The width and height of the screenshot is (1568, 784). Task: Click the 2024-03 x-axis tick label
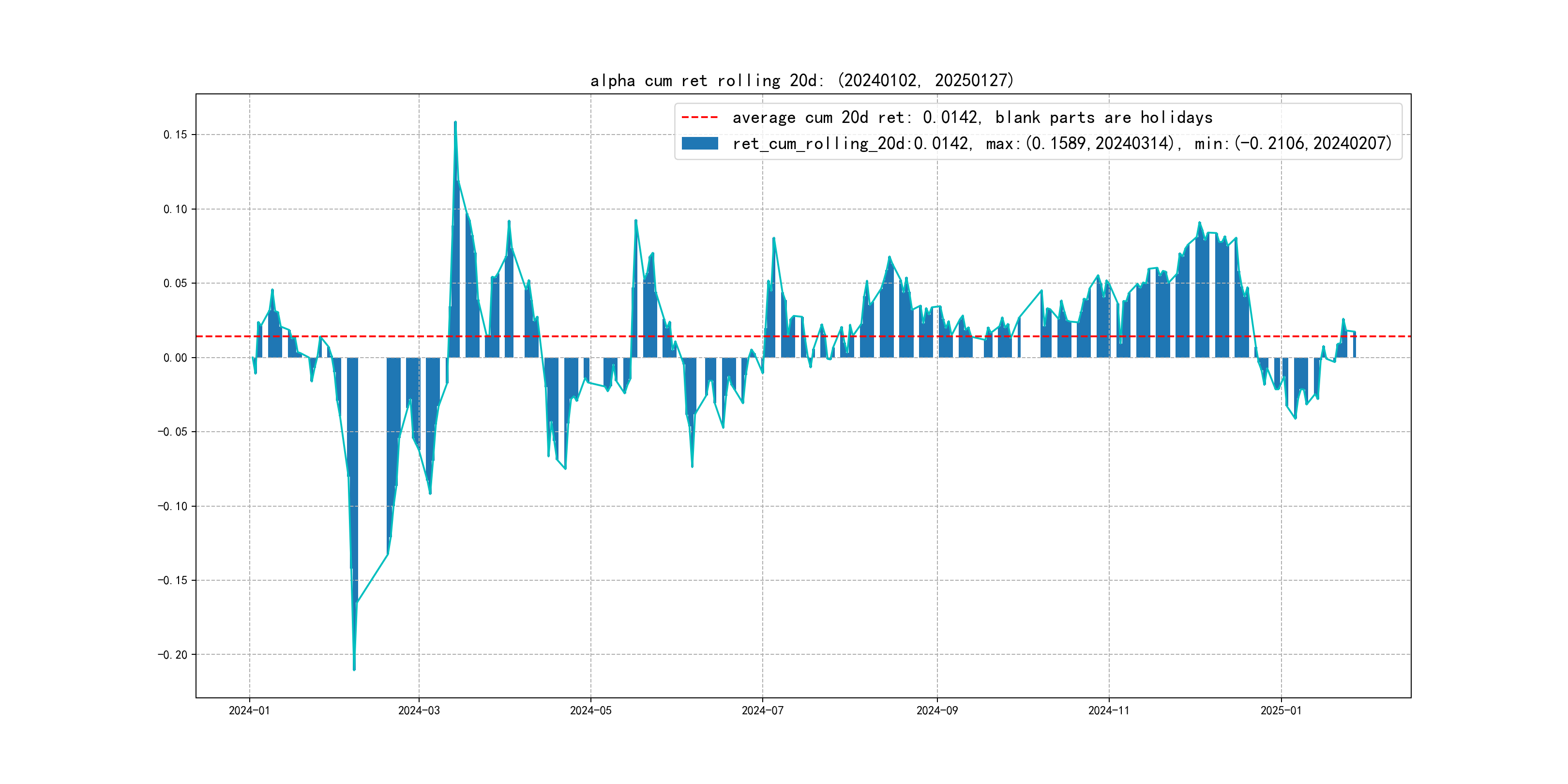pyautogui.click(x=419, y=710)
